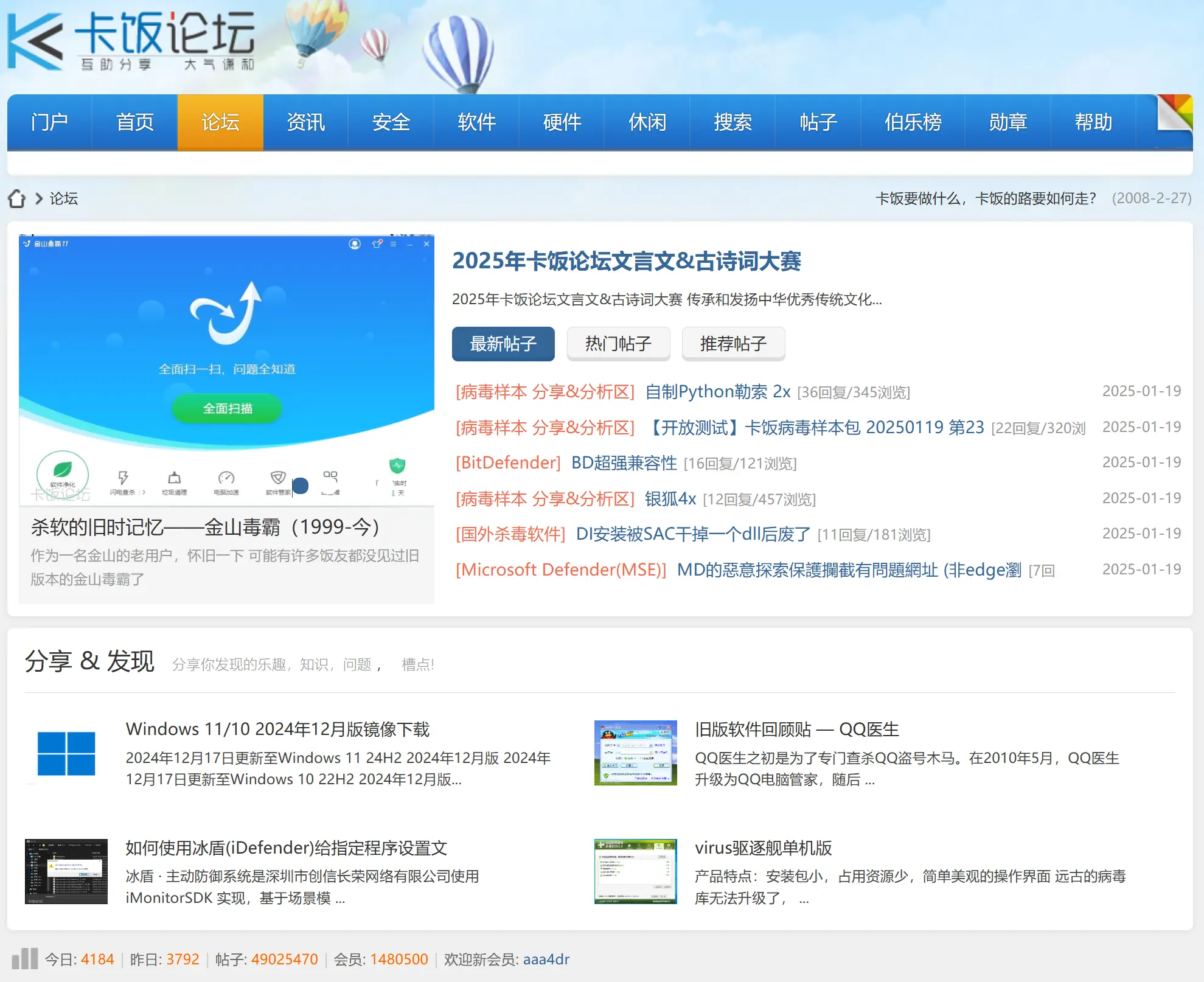Switch to the 推荐帖子 tab
The width and height of the screenshot is (1204, 982).
coord(733,344)
